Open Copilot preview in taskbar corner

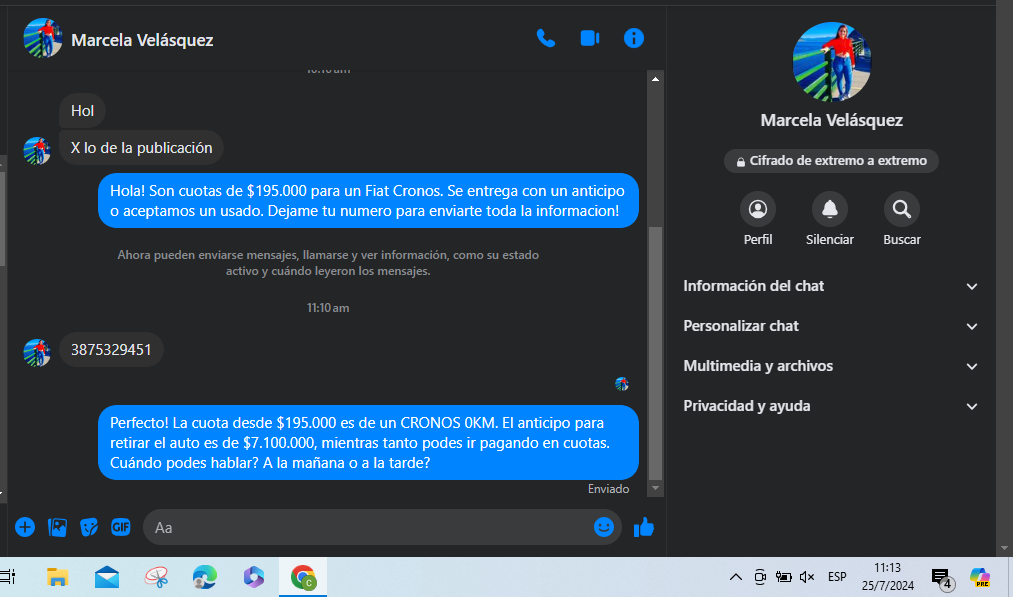point(980,577)
